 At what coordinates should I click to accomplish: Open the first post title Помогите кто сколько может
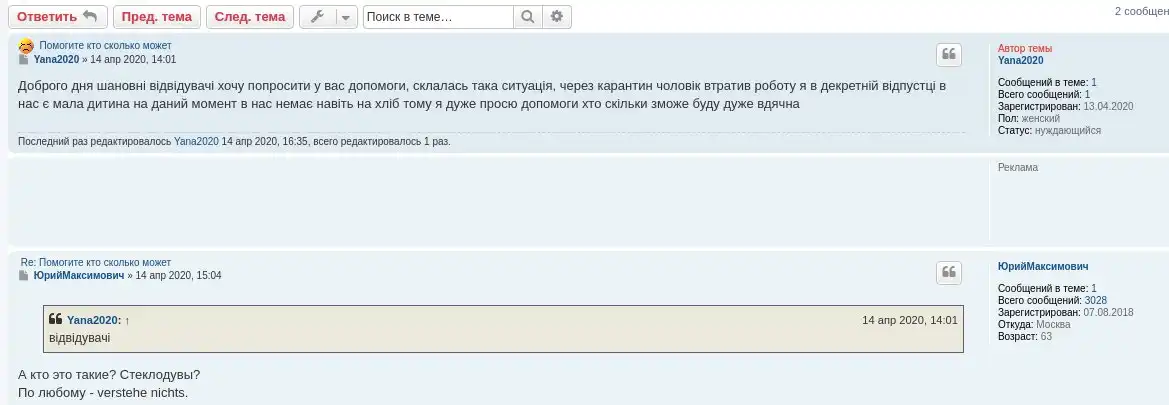click(105, 46)
